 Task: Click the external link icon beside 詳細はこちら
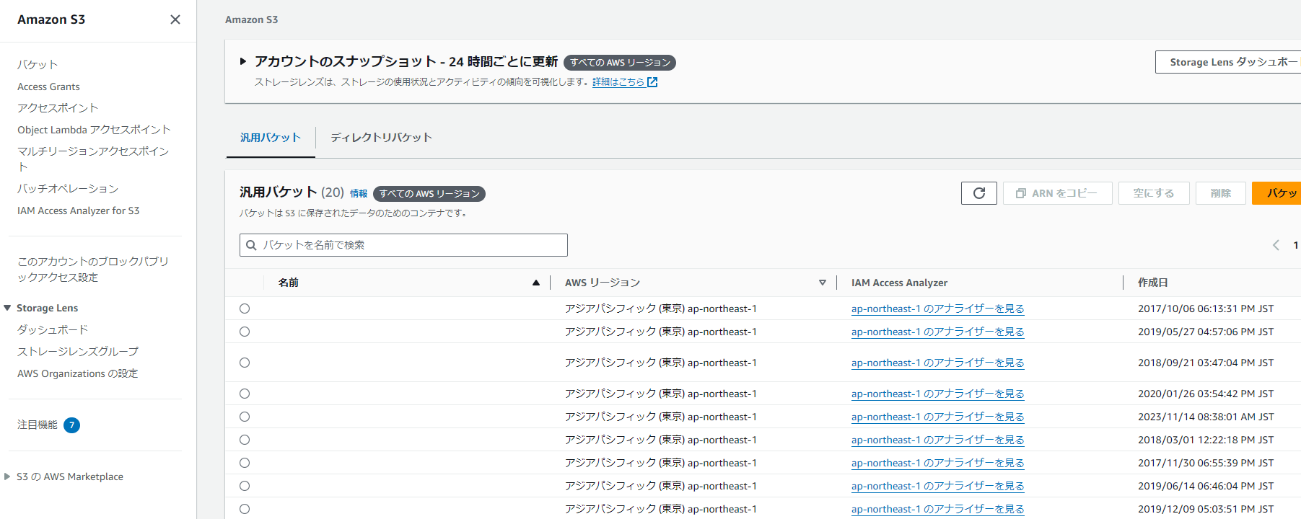coord(652,82)
